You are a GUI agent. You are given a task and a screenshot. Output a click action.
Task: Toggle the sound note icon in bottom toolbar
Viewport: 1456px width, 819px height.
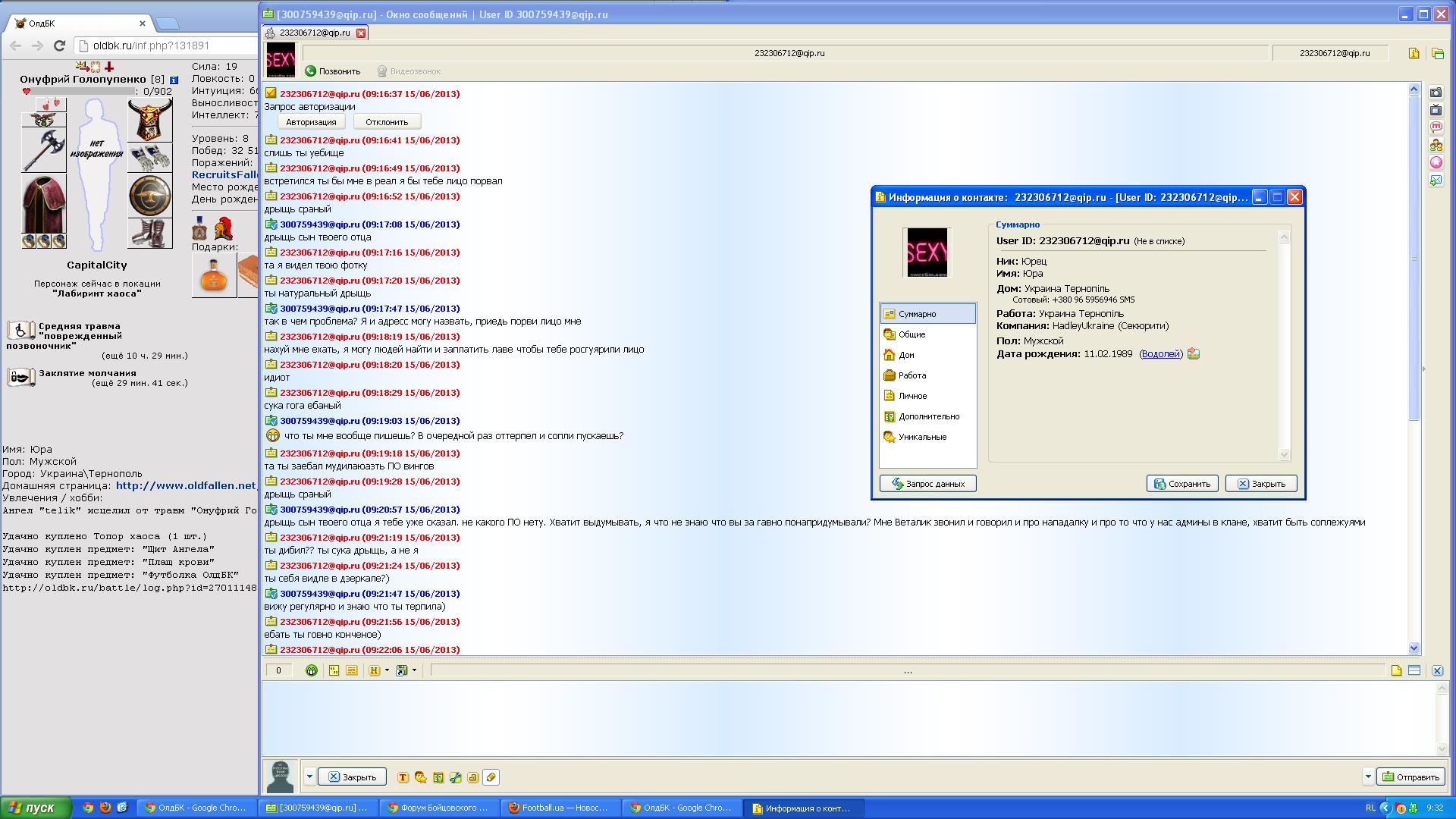[x=473, y=777]
